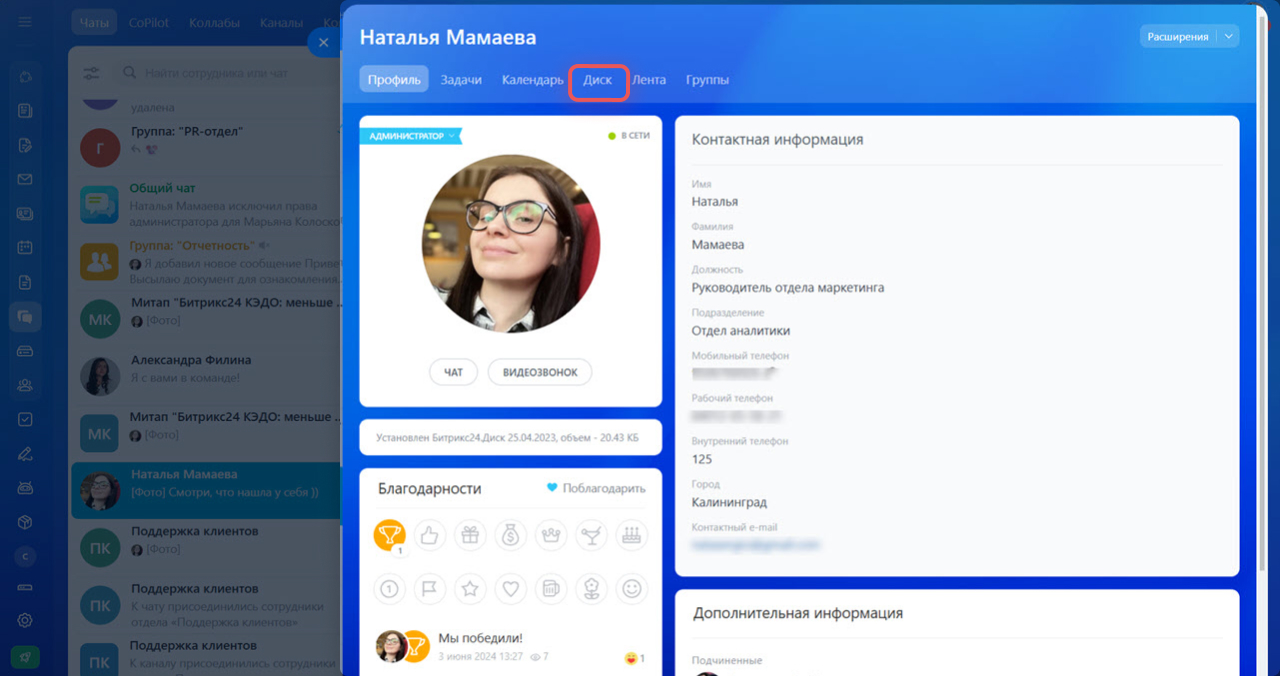1280x676 pixels.
Task: Select the crown gratitude badge
Action: coord(551,535)
